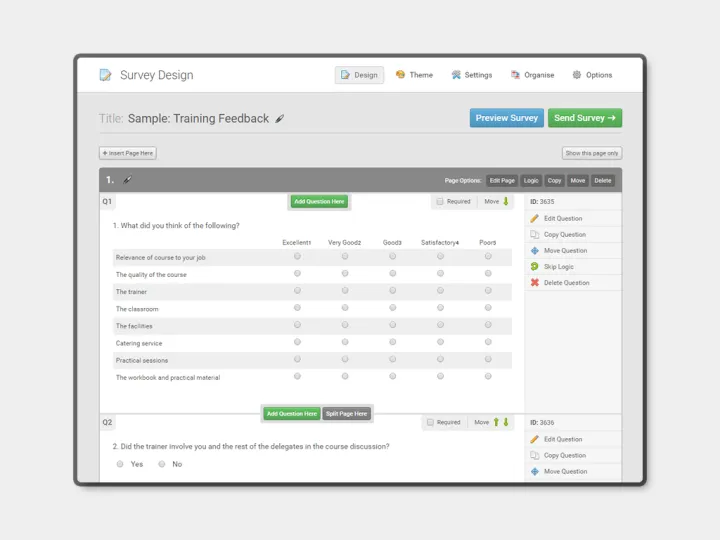Click the ID: 3635 label
This screenshot has height=540, width=720.
pyautogui.click(x=542, y=202)
